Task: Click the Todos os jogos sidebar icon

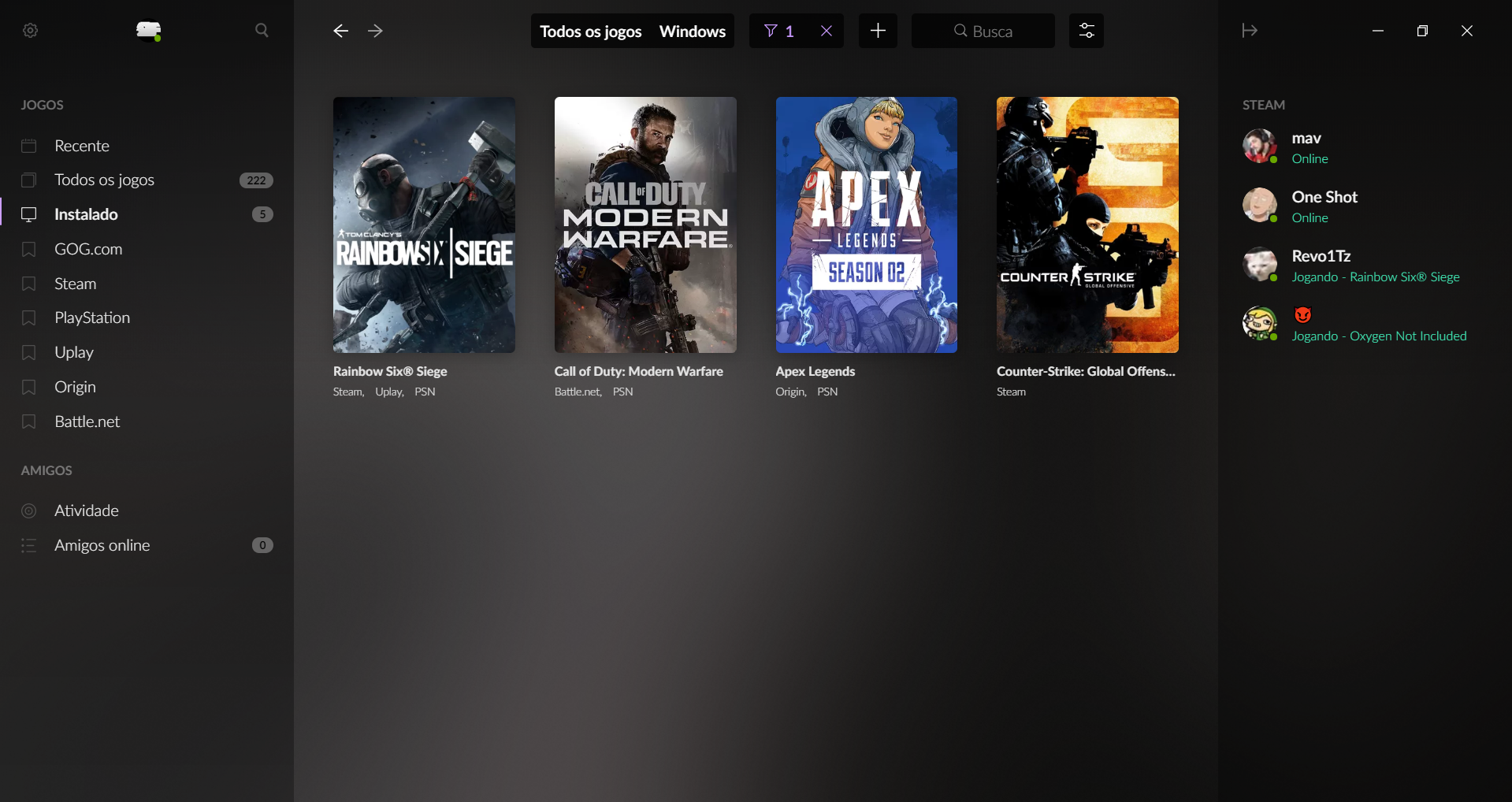Action: (29, 180)
